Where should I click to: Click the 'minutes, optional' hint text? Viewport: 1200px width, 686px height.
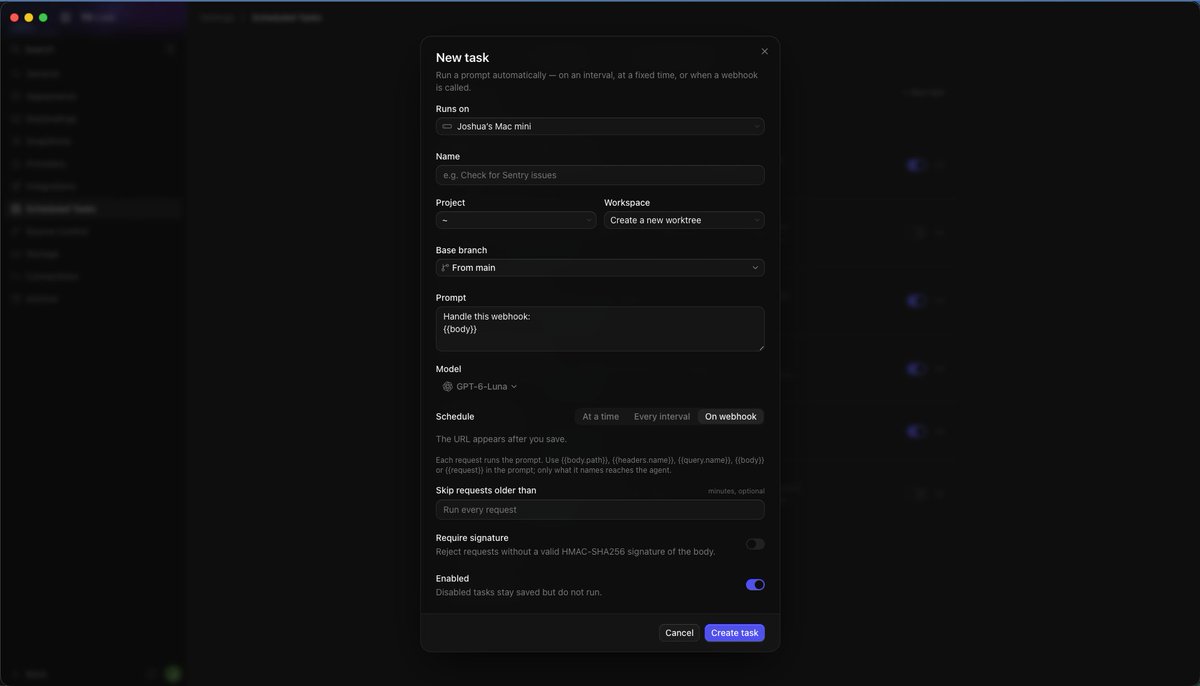tap(736, 491)
